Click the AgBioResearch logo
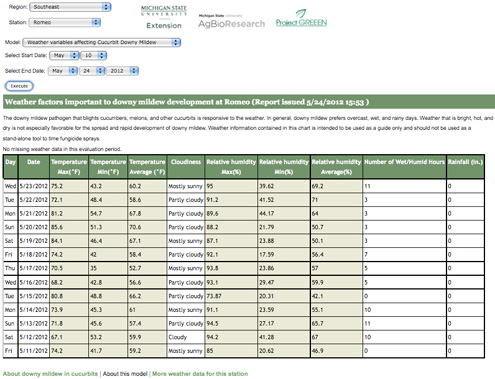Screen dimensions: 495x379 pos(231,21)
